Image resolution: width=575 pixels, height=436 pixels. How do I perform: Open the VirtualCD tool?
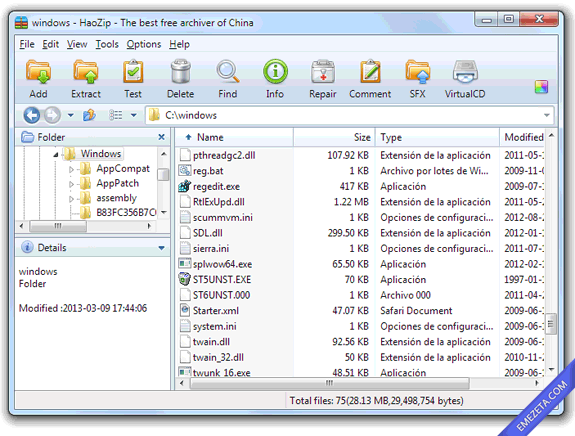(x=465, y=72)
